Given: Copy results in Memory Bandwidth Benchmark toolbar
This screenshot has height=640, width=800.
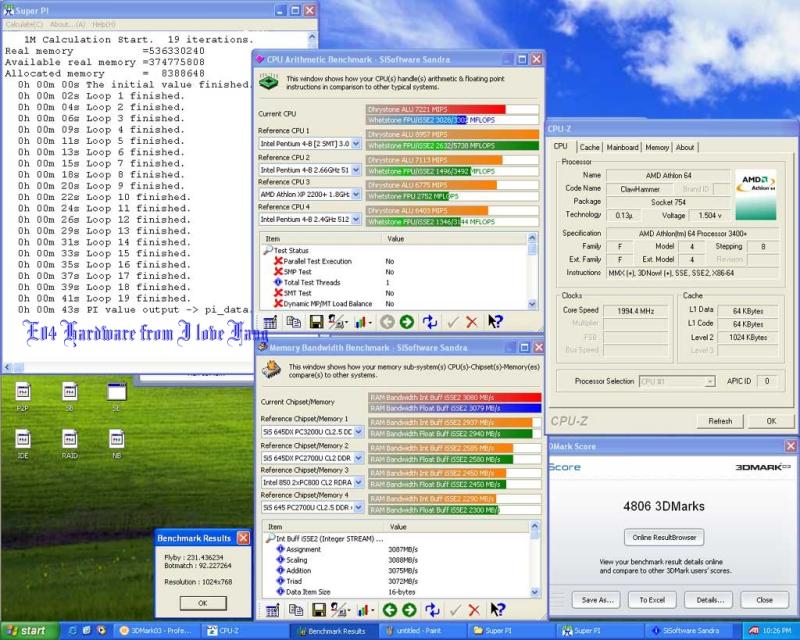Looking at the screenshot, I should coord(296,610).
